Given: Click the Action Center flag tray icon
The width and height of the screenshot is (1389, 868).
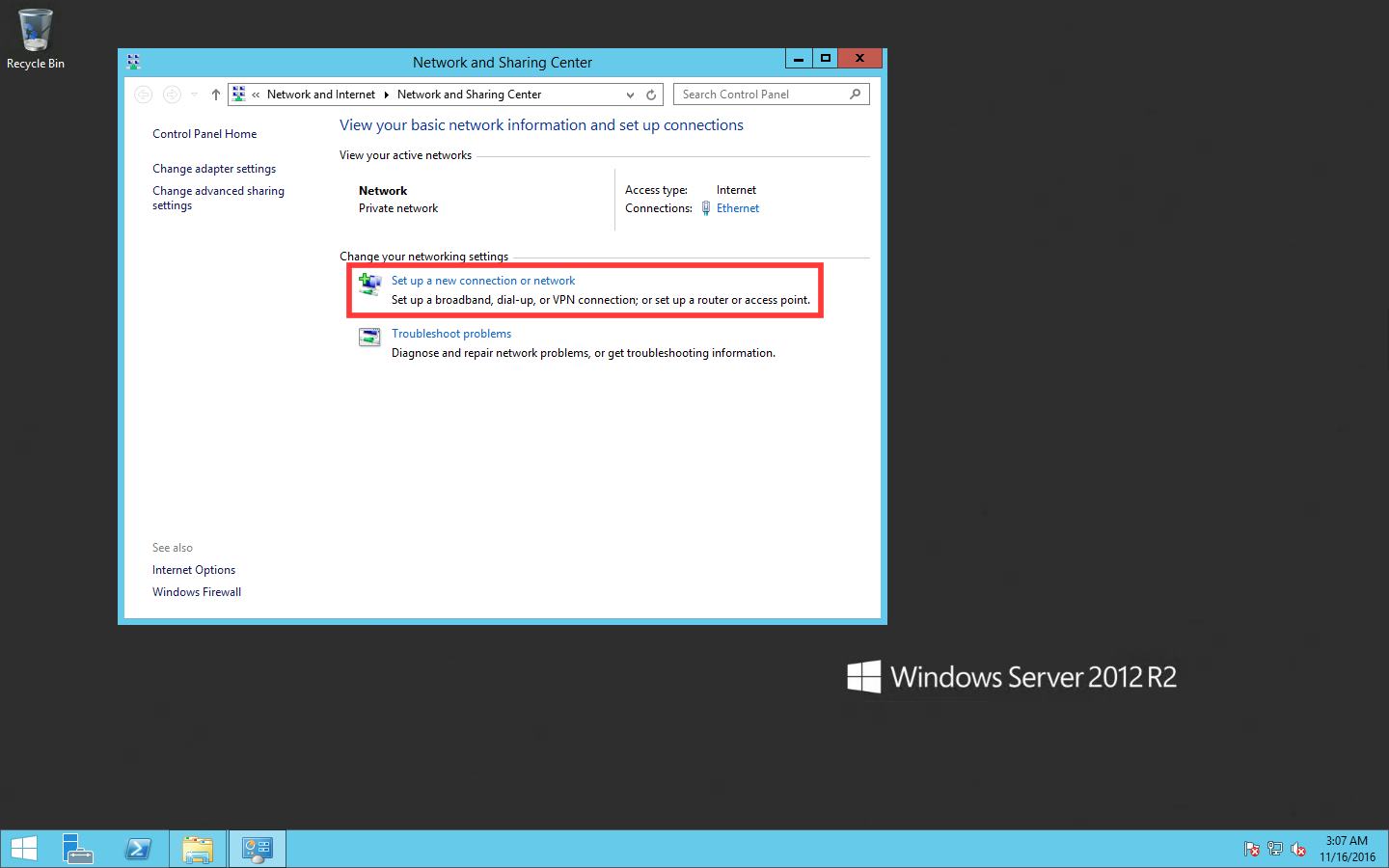Looking at the screenshot, I should (1252, 850).
